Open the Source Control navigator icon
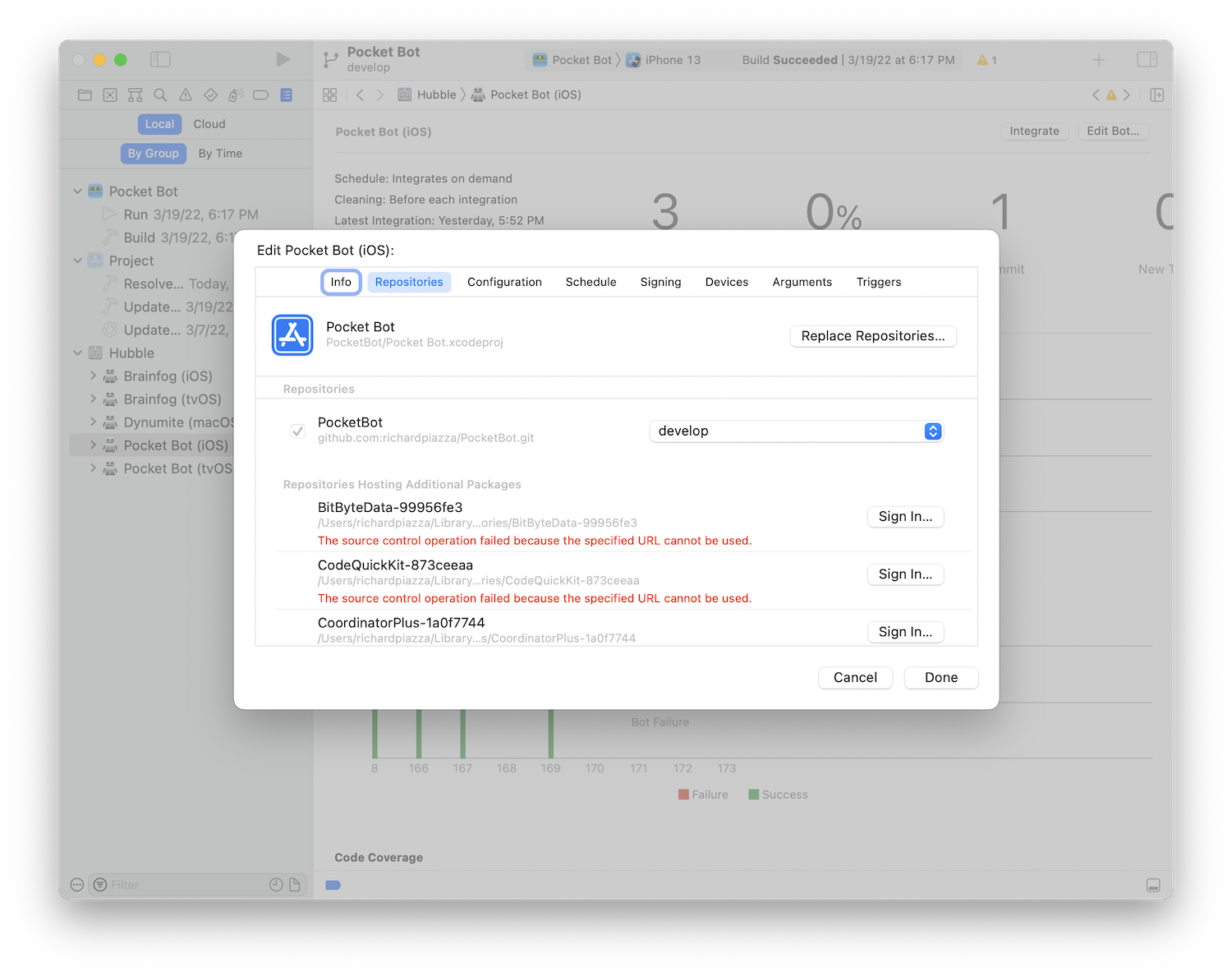1232x977 pixels. pos(110,95)
